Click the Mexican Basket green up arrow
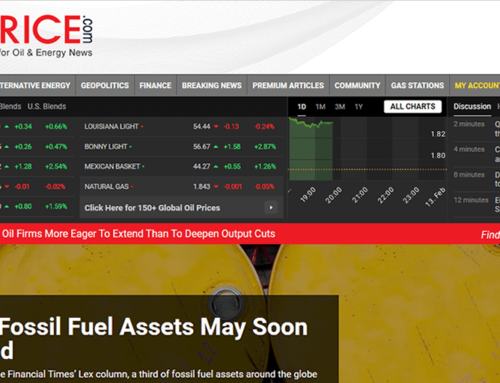Viewport: 500px width, 383px height. click(x=216, y=167)
